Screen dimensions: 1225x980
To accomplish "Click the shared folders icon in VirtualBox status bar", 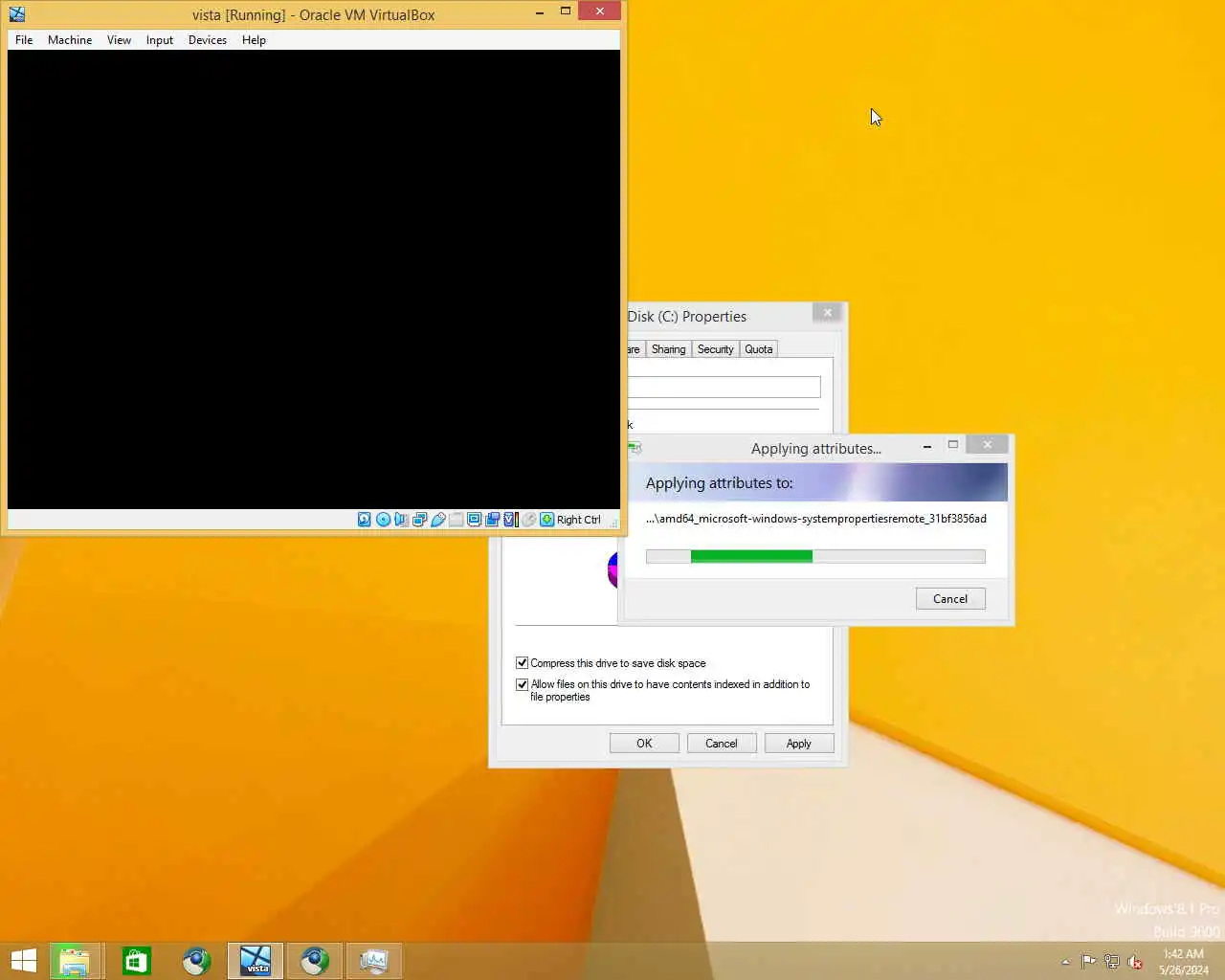I will [457, 520].
